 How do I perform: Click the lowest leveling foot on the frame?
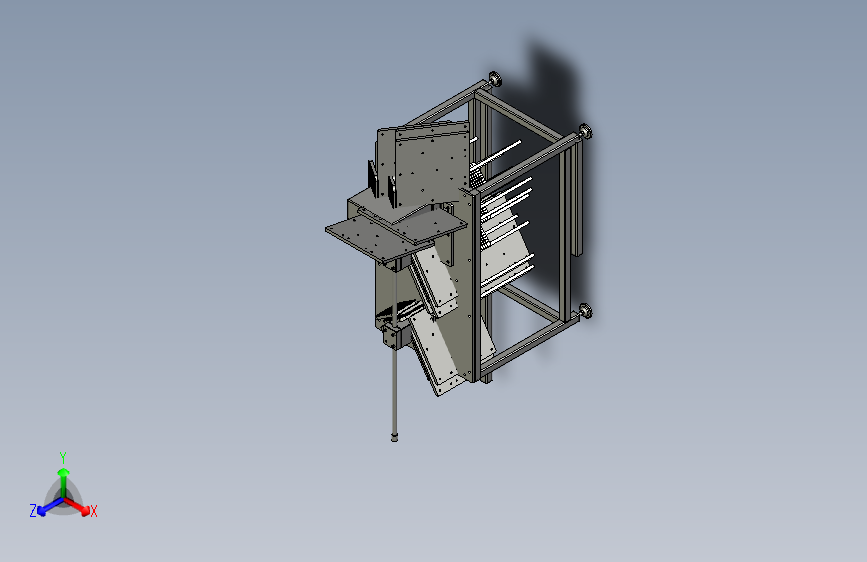tap(586, 311)
